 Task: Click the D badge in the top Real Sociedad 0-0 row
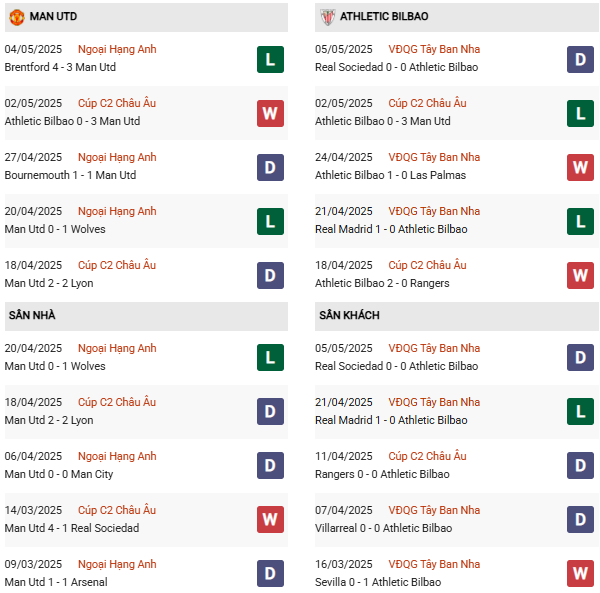[580, 59]
